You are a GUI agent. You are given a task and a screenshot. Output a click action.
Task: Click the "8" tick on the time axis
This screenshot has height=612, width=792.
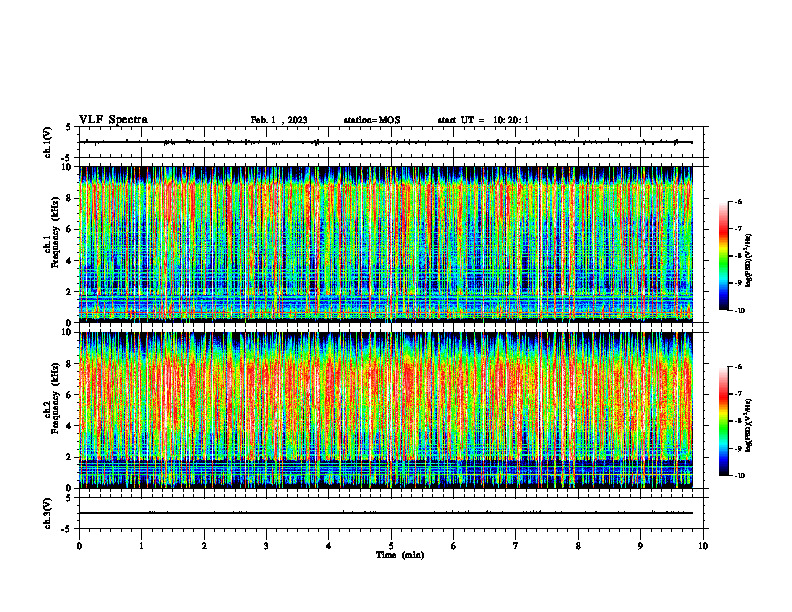click(x=578, y=546)
